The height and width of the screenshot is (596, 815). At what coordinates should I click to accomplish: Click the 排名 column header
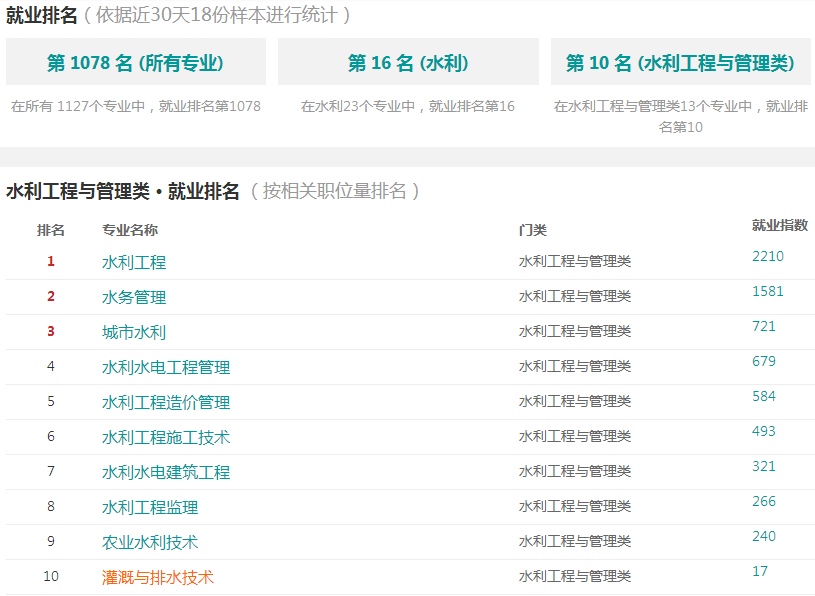50,230
